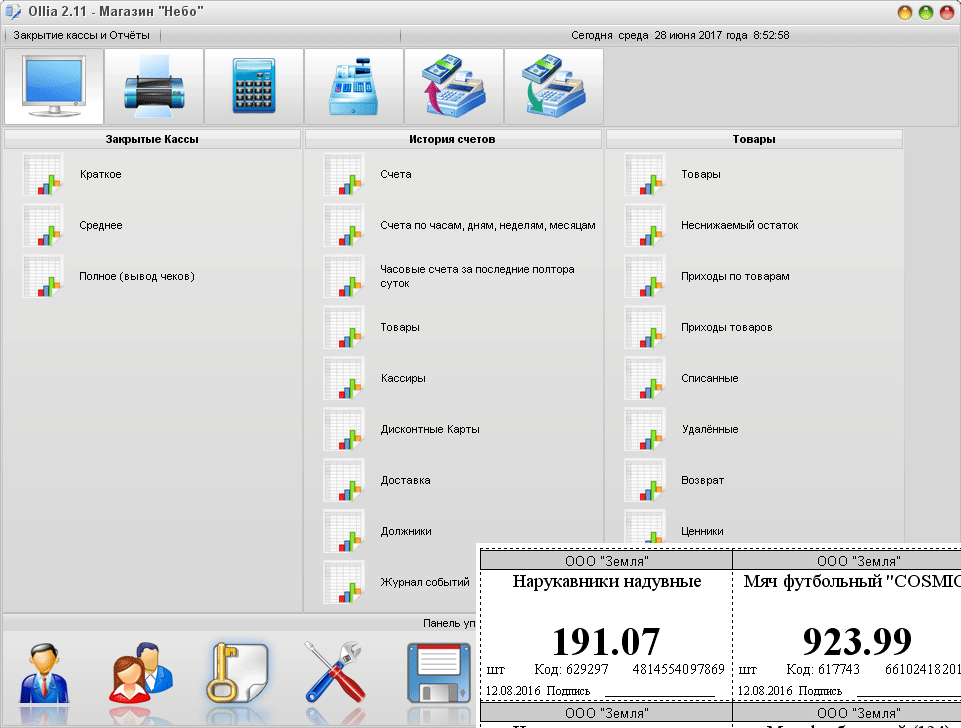Click the date and time status text

coord(680,36)
